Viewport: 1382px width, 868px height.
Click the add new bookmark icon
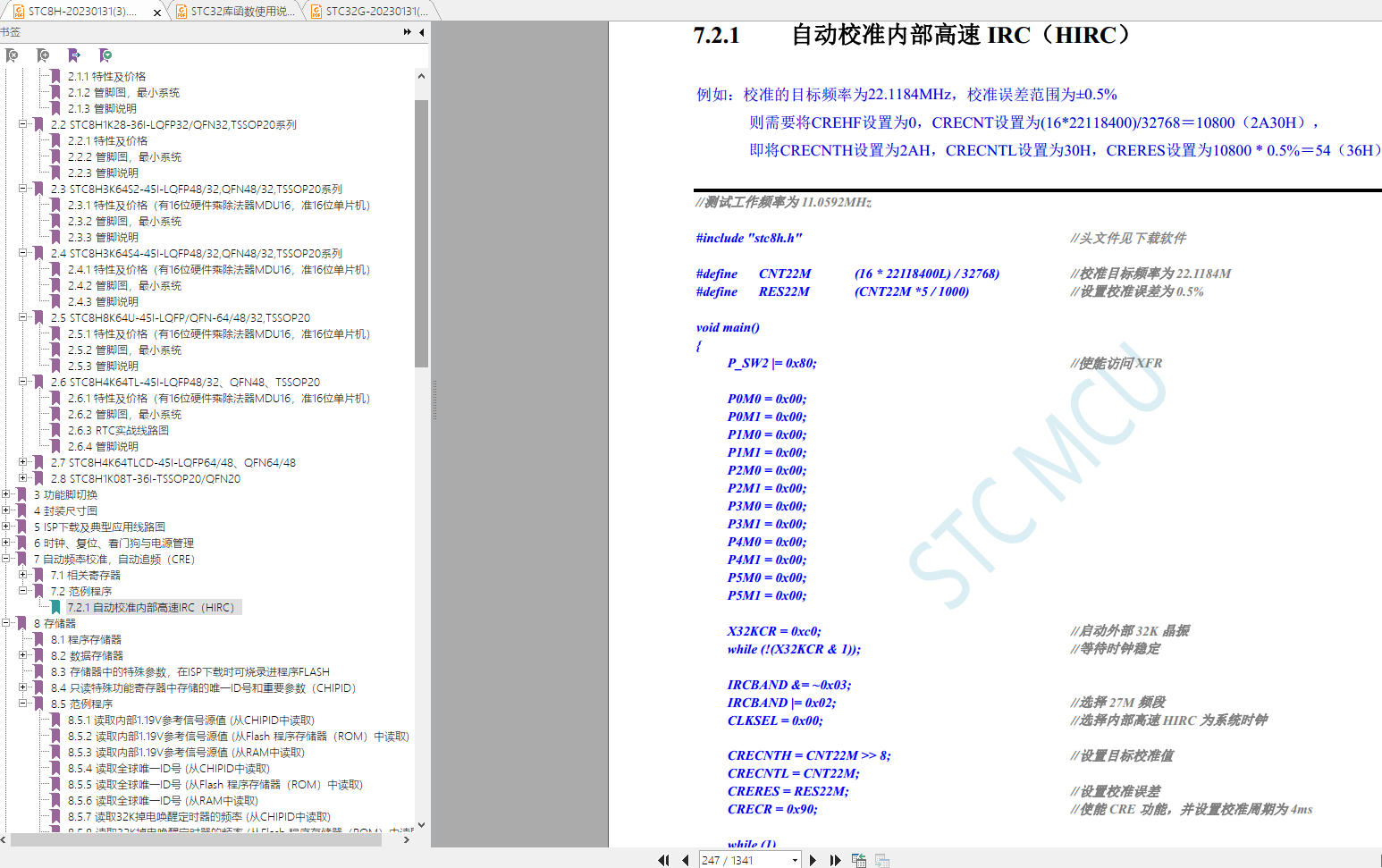[x=43, y=55]
